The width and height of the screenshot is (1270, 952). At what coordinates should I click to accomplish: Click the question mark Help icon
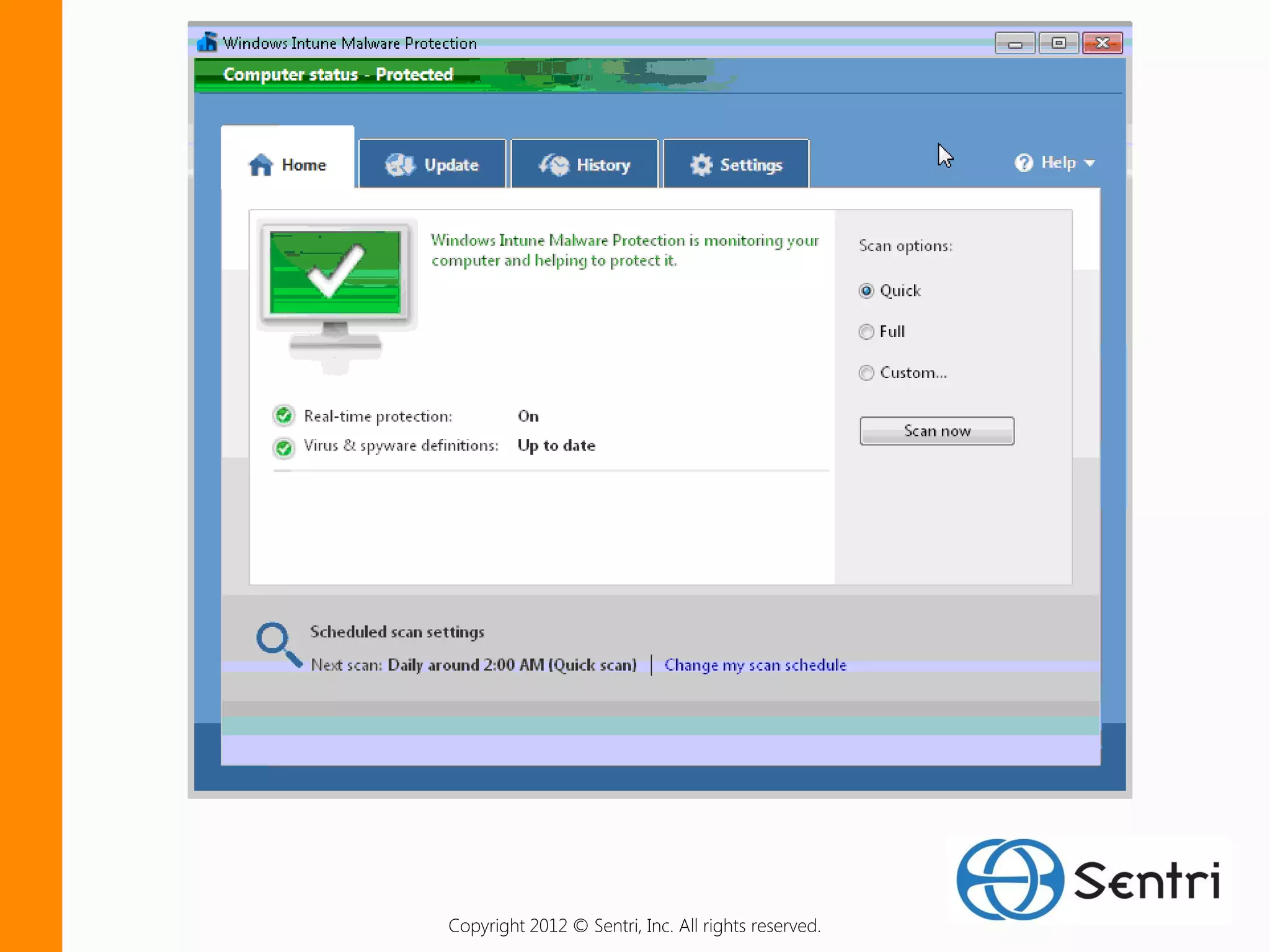1024,163
